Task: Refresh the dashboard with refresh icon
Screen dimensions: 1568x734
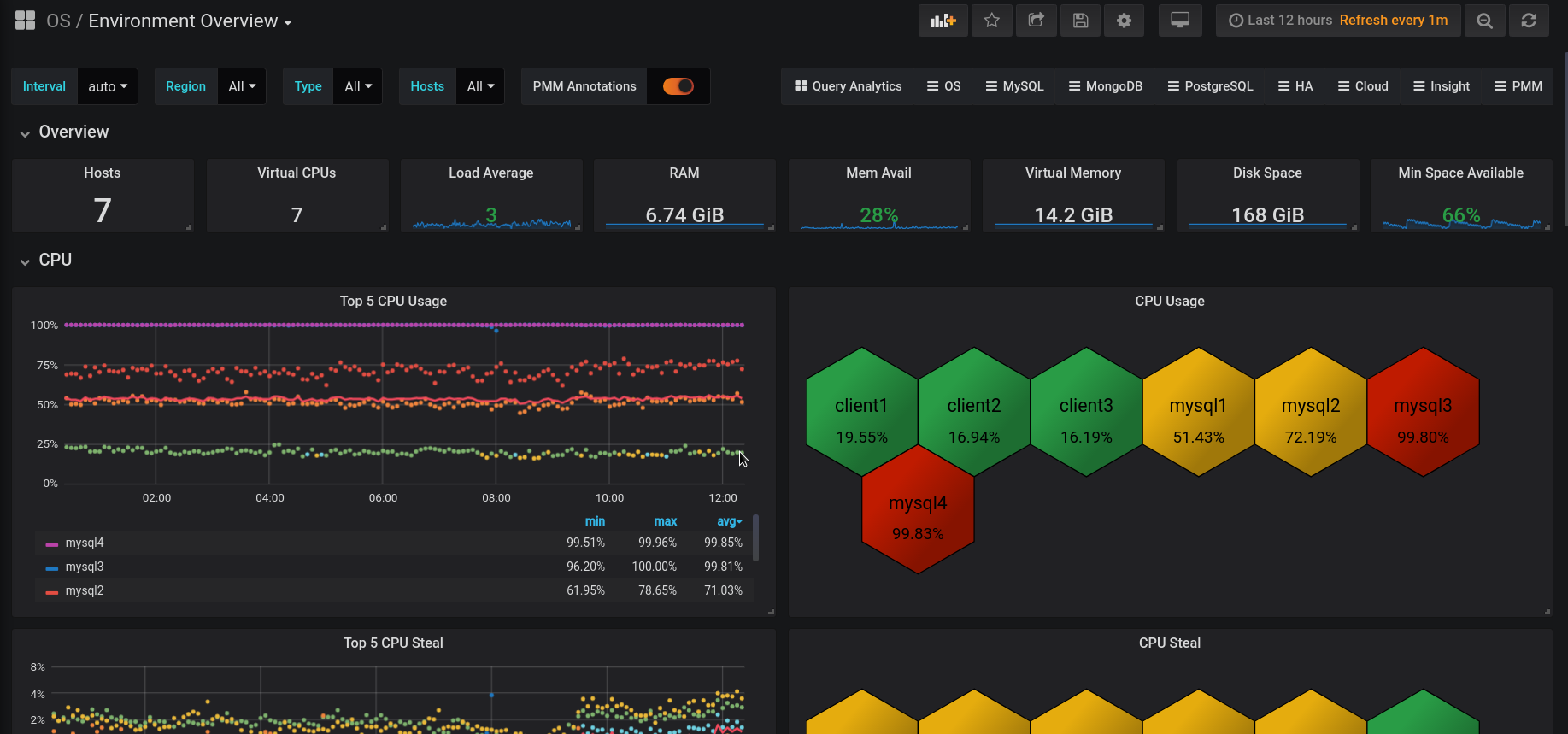Action: 1529,21
